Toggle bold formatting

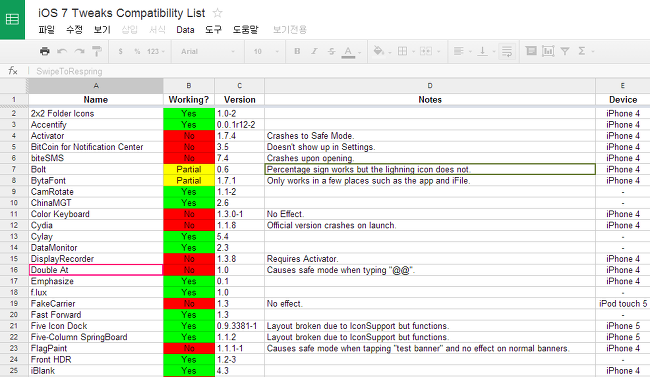pos(297,51)
